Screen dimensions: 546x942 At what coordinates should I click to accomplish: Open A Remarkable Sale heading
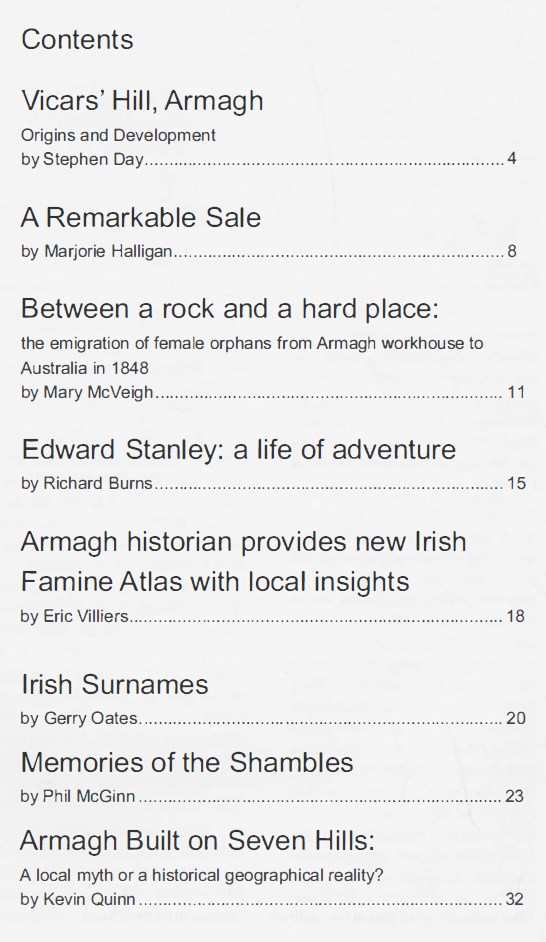141,217
